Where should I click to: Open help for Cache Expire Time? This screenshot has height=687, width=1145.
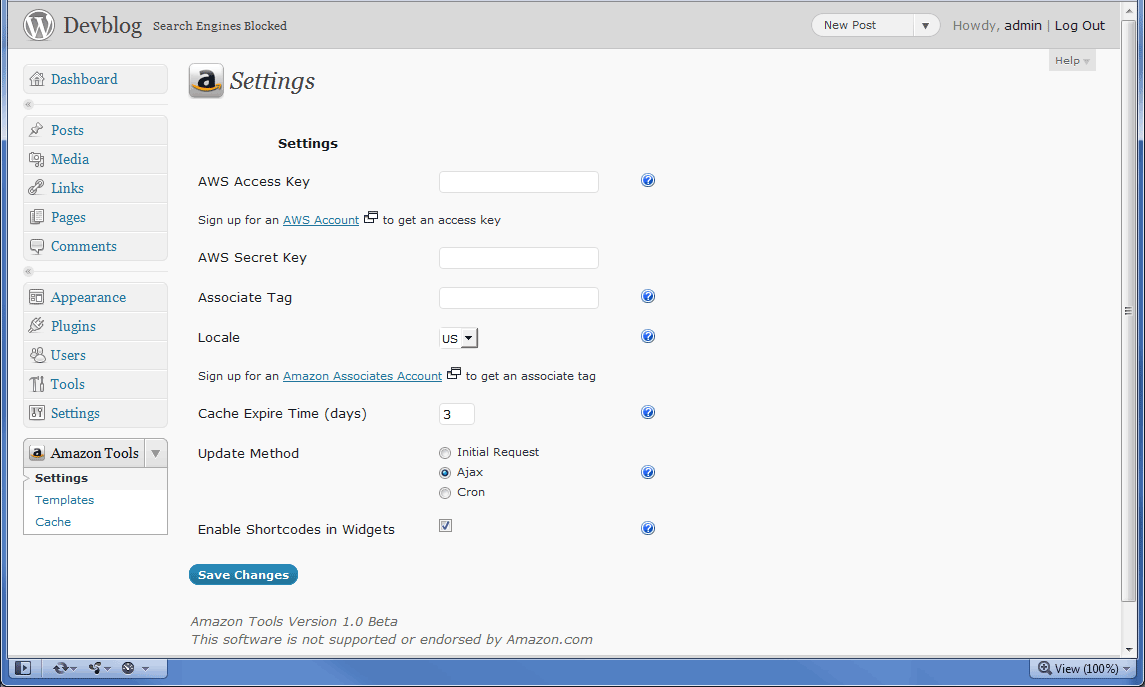click(648, 412)
